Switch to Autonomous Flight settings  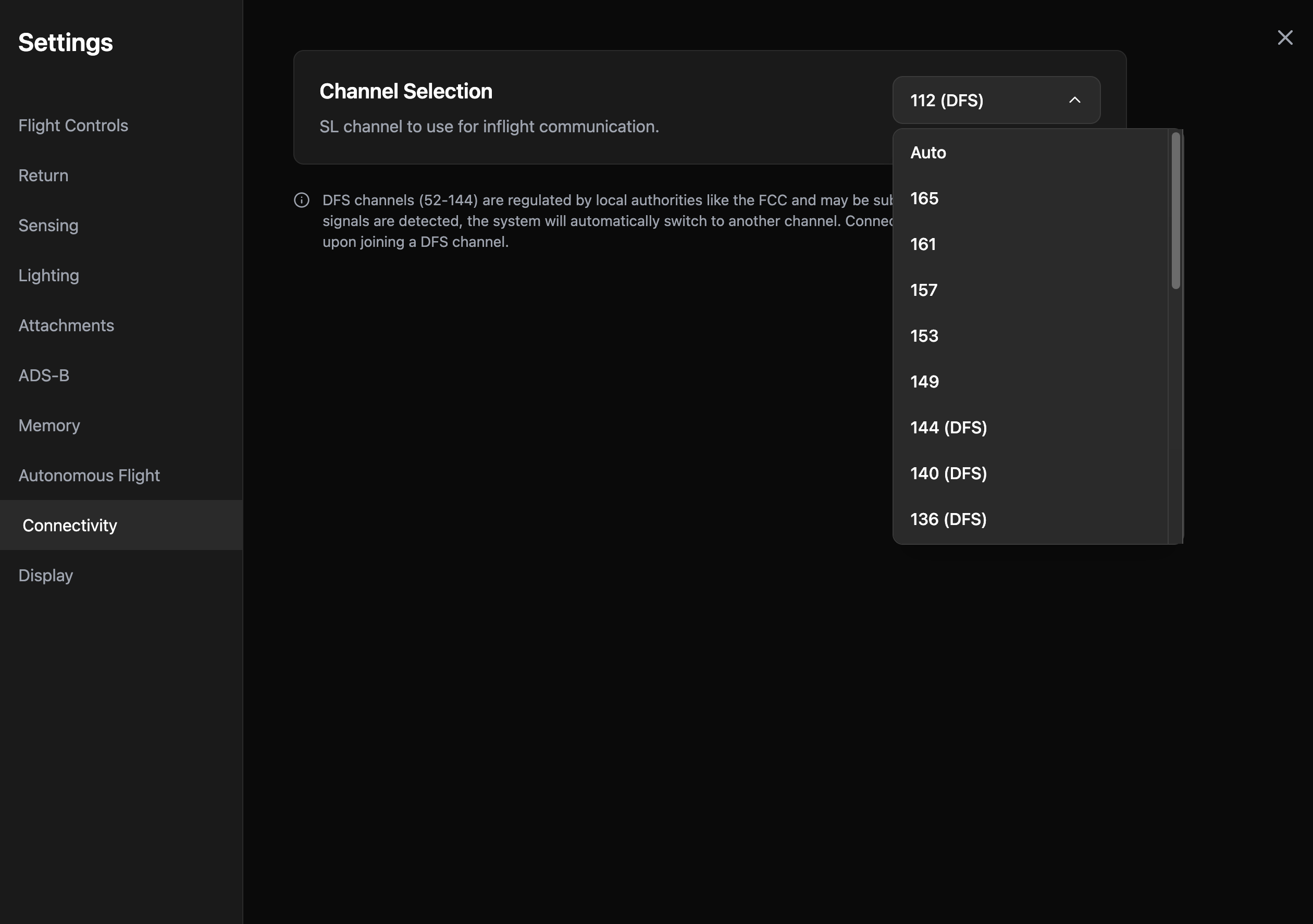121,476
